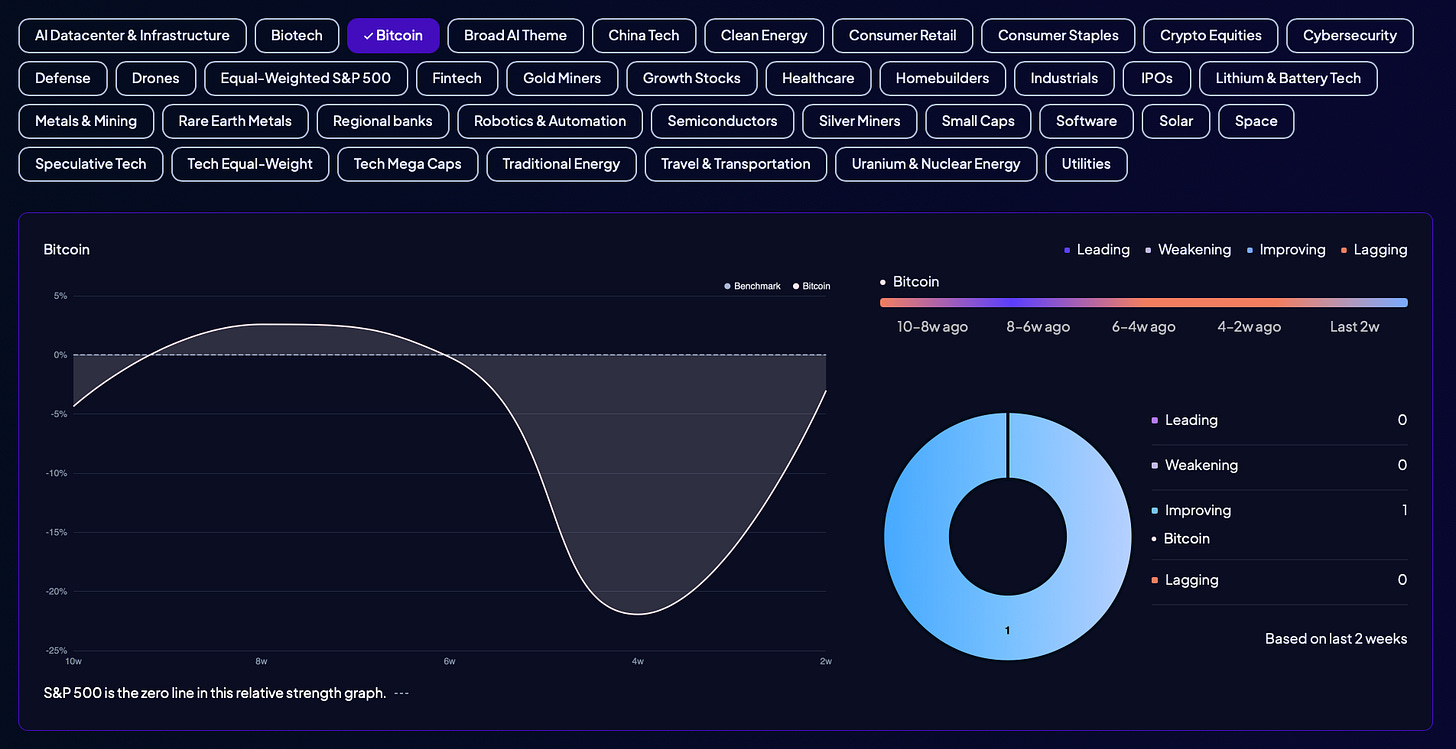Select the Utilities chip
The width and height of the screenshot is (1456, 749).
1086,164
